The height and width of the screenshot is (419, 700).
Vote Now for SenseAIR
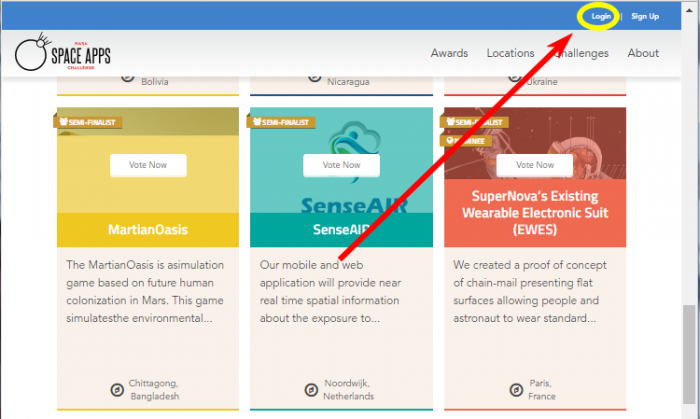(342, 165)
